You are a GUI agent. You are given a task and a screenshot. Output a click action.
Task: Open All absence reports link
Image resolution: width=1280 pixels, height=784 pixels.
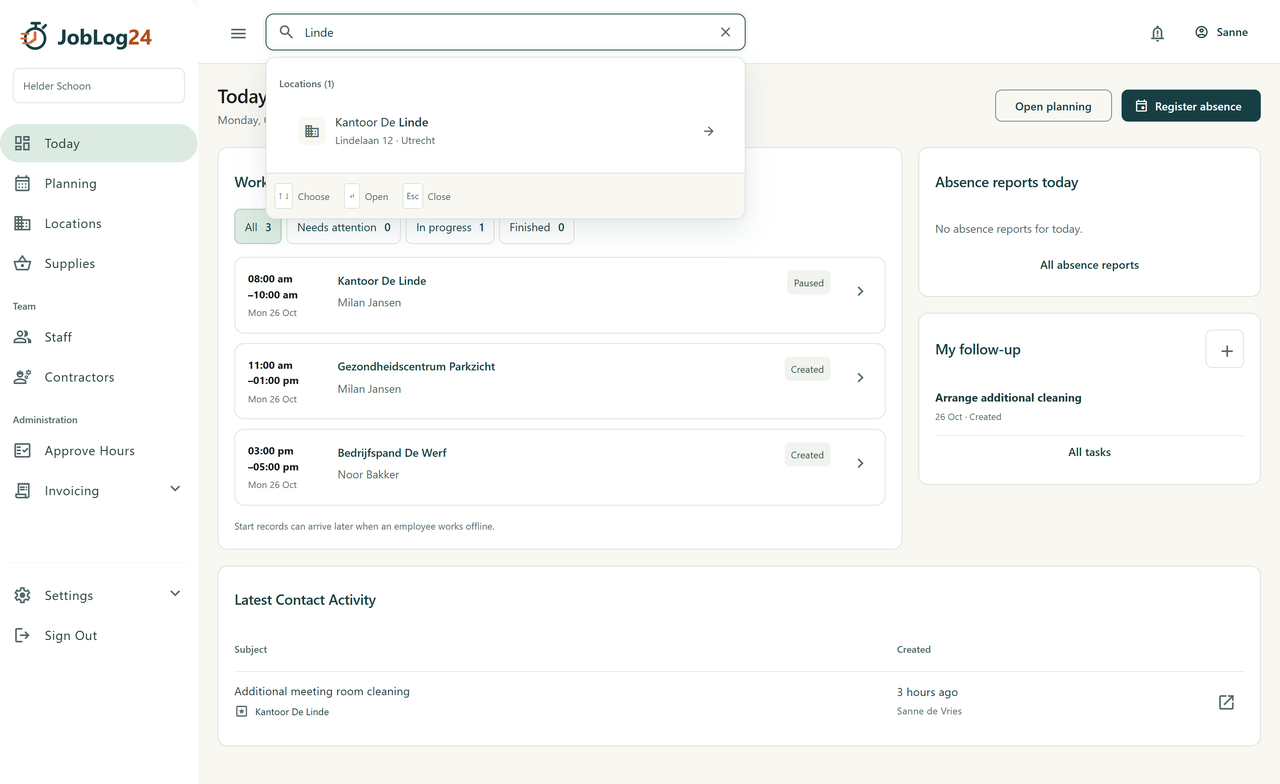click(x=1089, y=265)
